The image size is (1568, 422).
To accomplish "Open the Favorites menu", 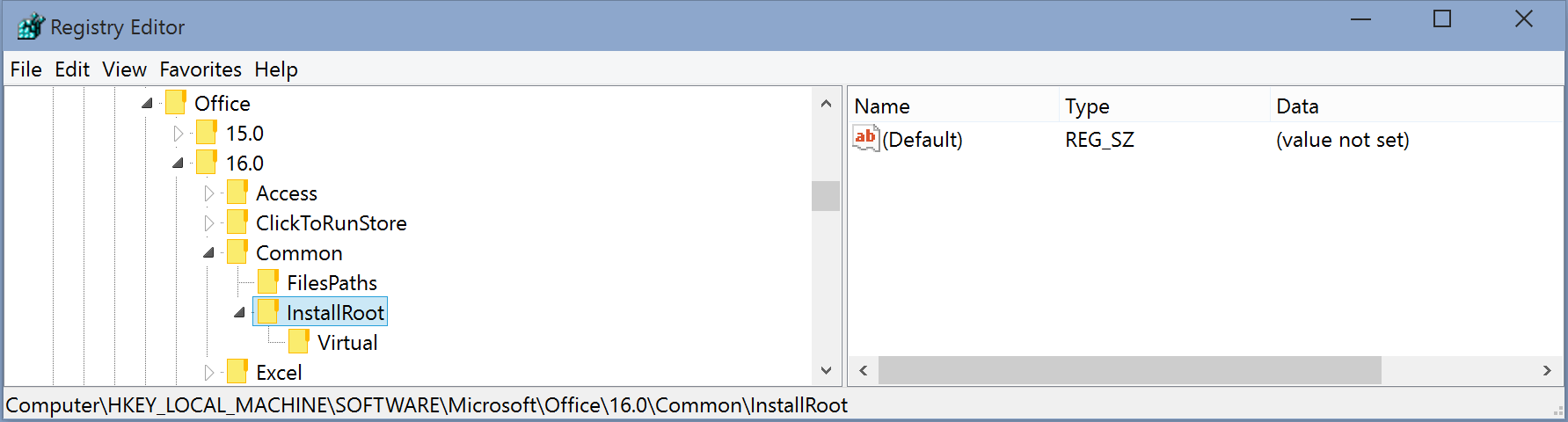I will 200,69.
